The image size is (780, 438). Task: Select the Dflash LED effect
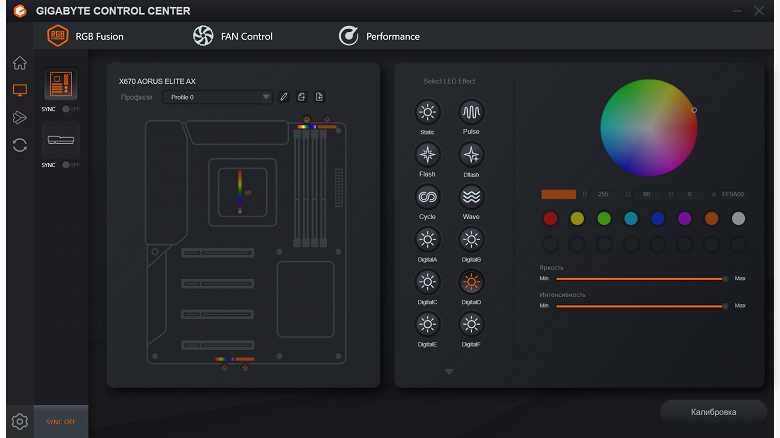(x=471, y=155)
